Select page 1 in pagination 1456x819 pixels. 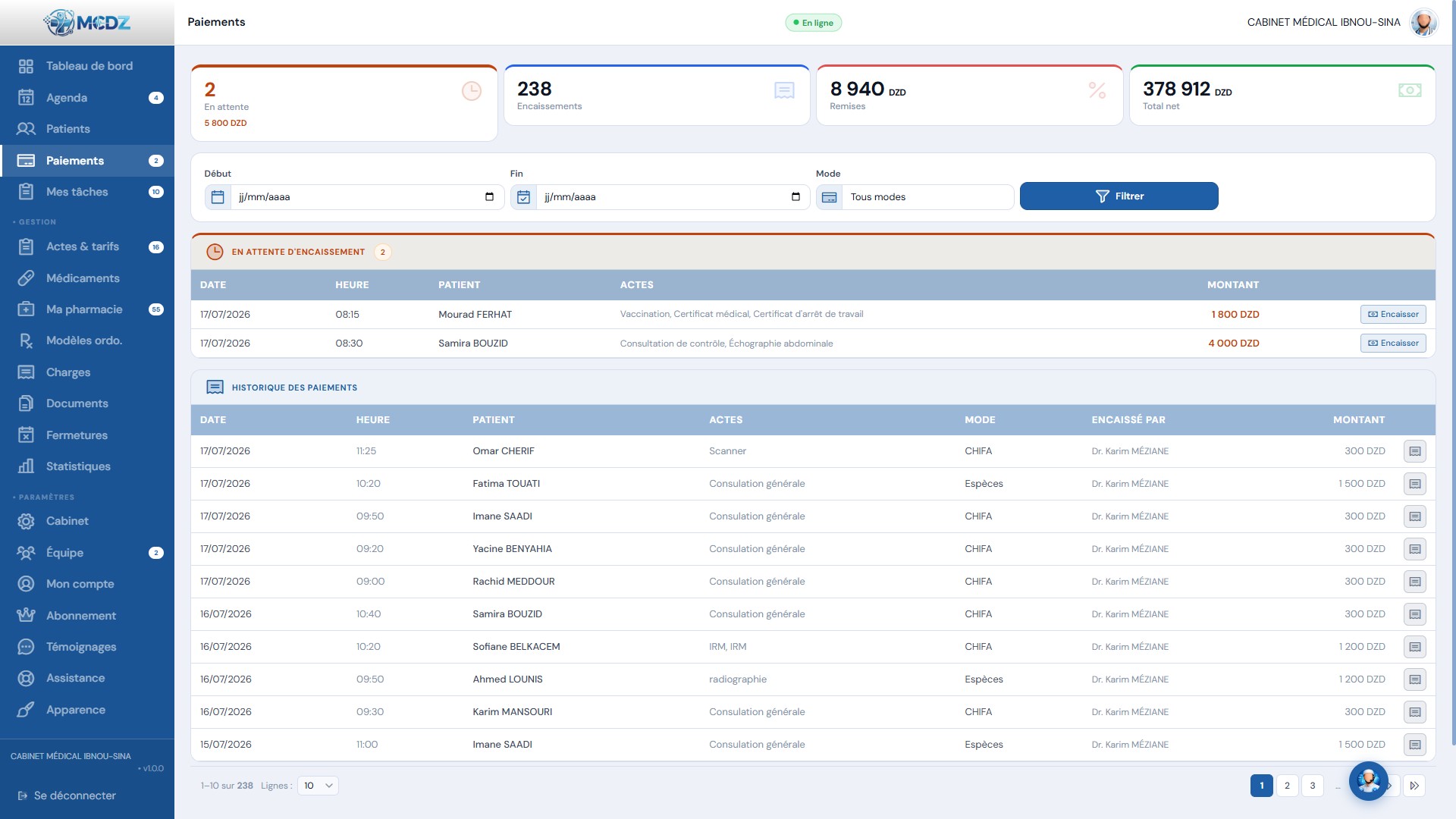1262,786
